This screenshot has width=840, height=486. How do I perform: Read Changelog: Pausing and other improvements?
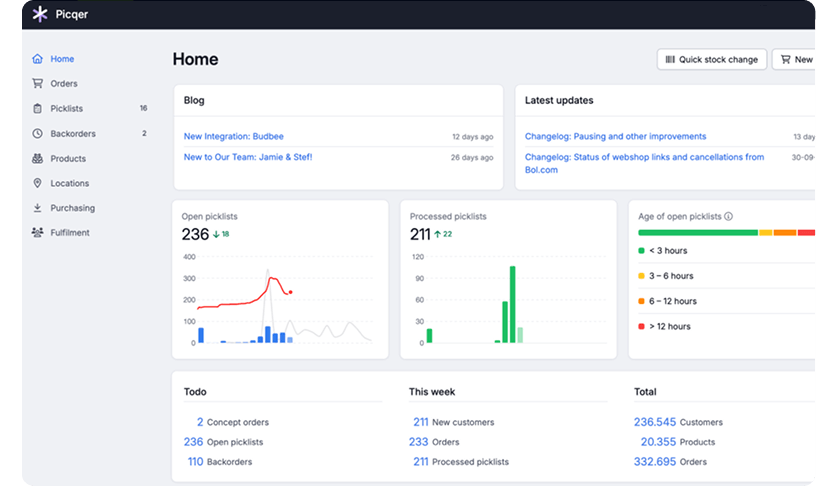pos(615,136)
